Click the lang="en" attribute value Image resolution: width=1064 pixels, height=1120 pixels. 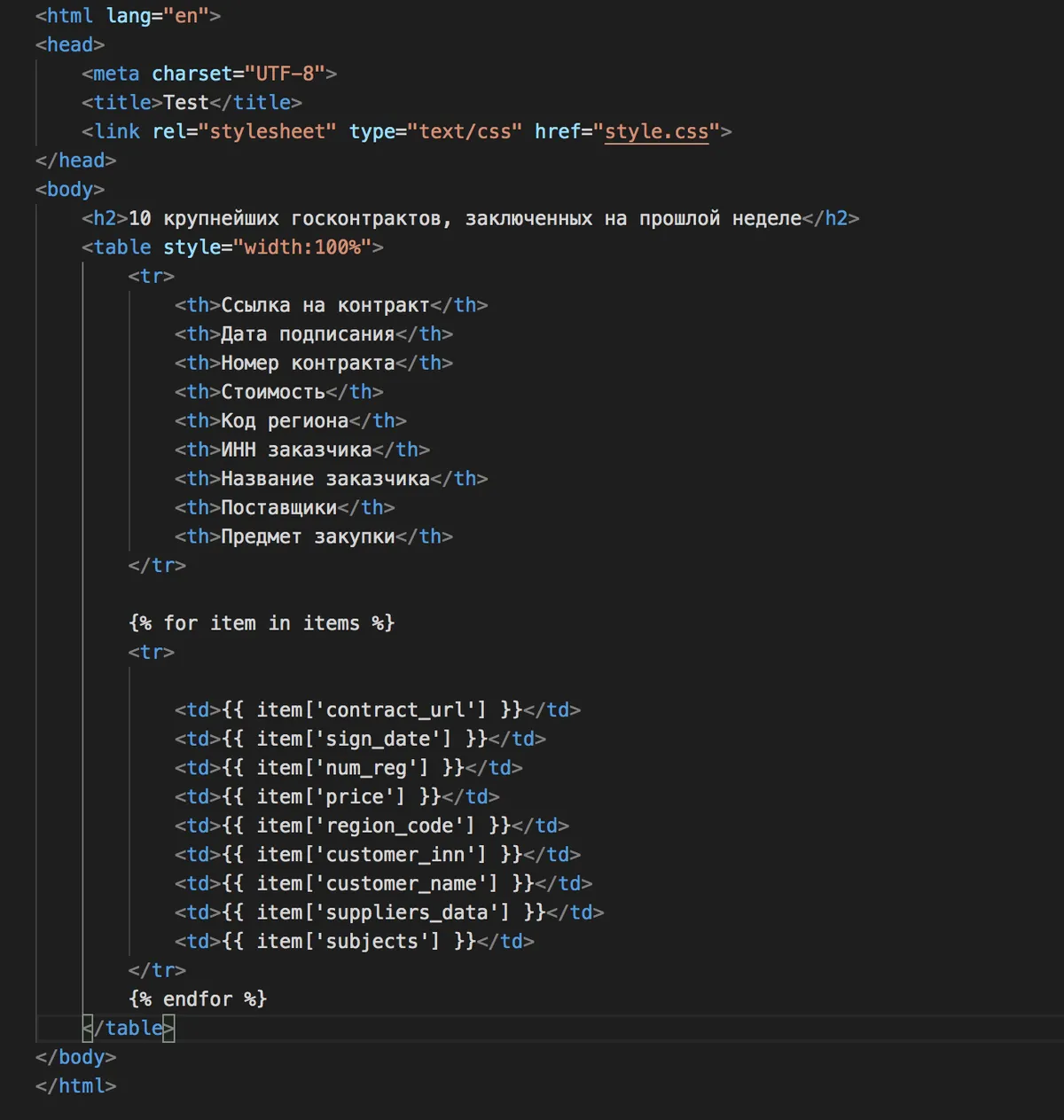point(186,16)
